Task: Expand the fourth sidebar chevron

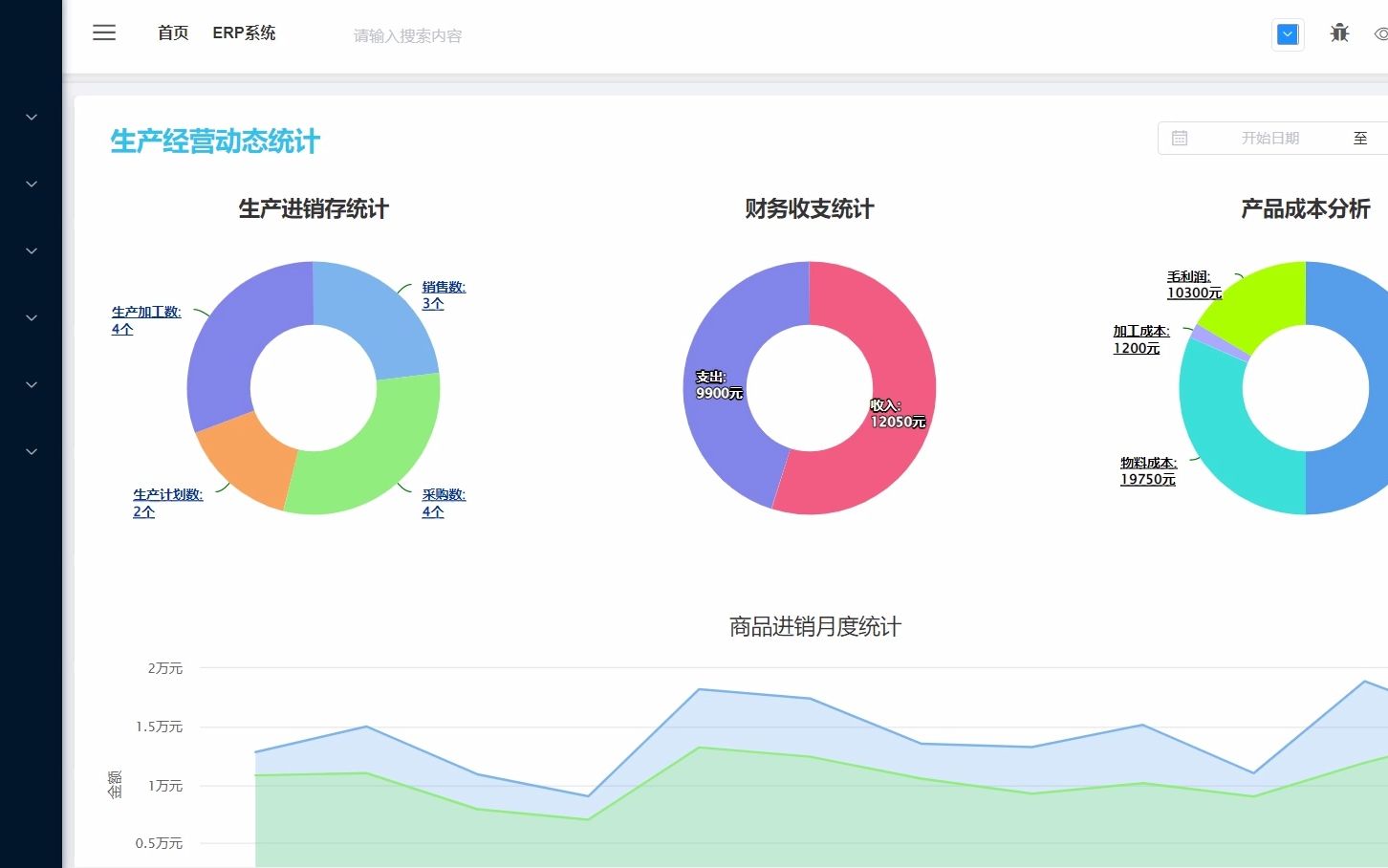Action: [x=32, y=317]
